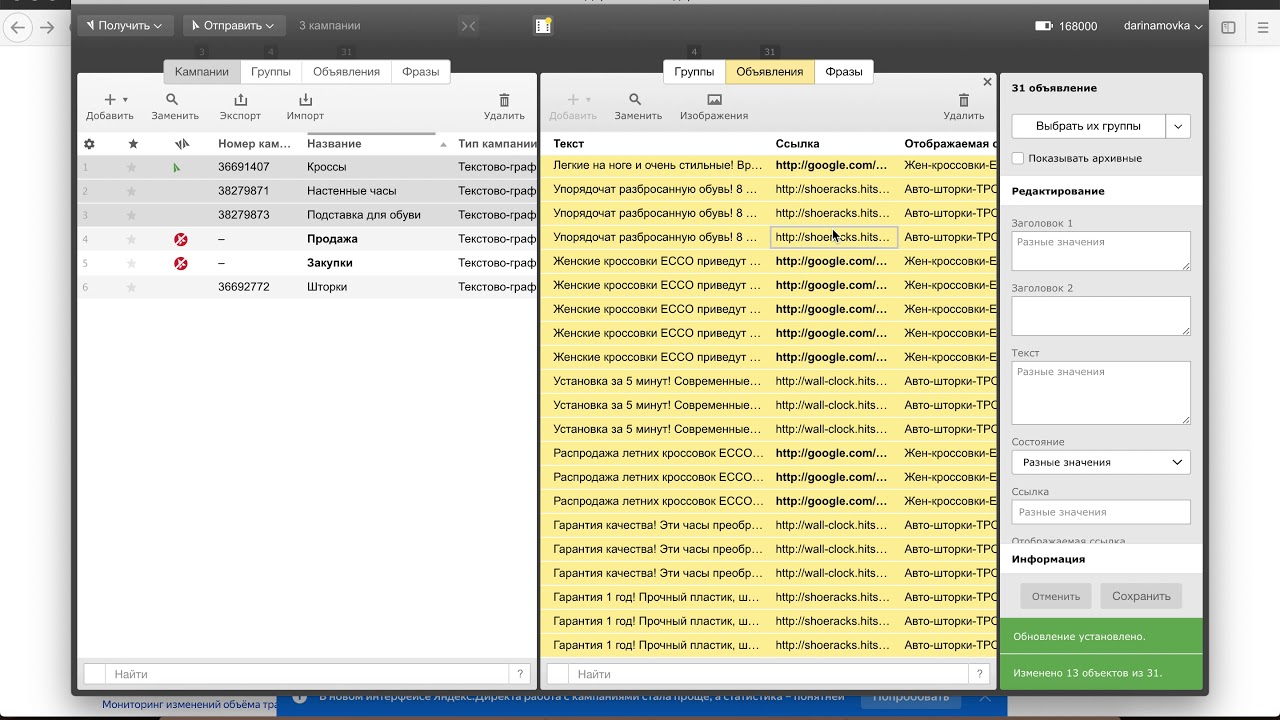The width and height of the screenshot is (1280, 720).
Task: Click the Отменить button
Action: click(x=1056, y=596)
